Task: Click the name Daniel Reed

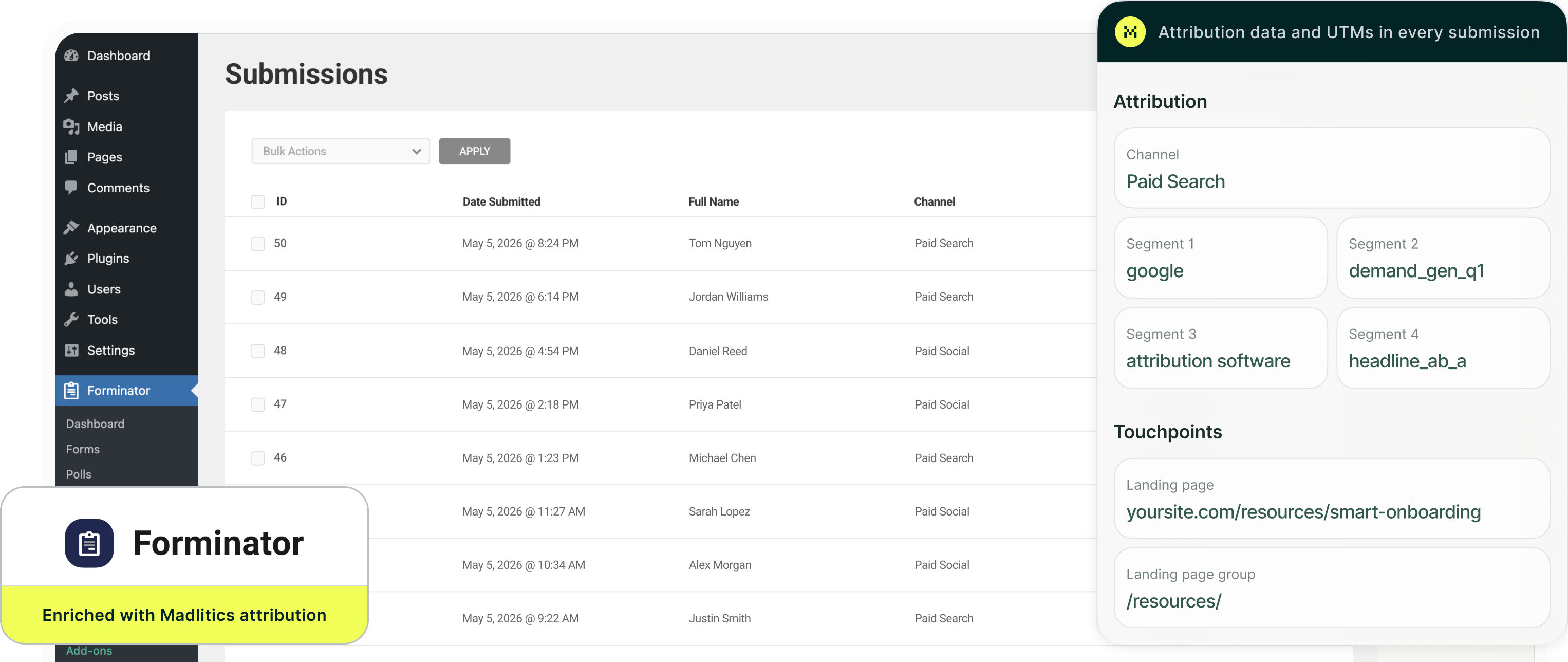Action: click(x=718, y=351)
